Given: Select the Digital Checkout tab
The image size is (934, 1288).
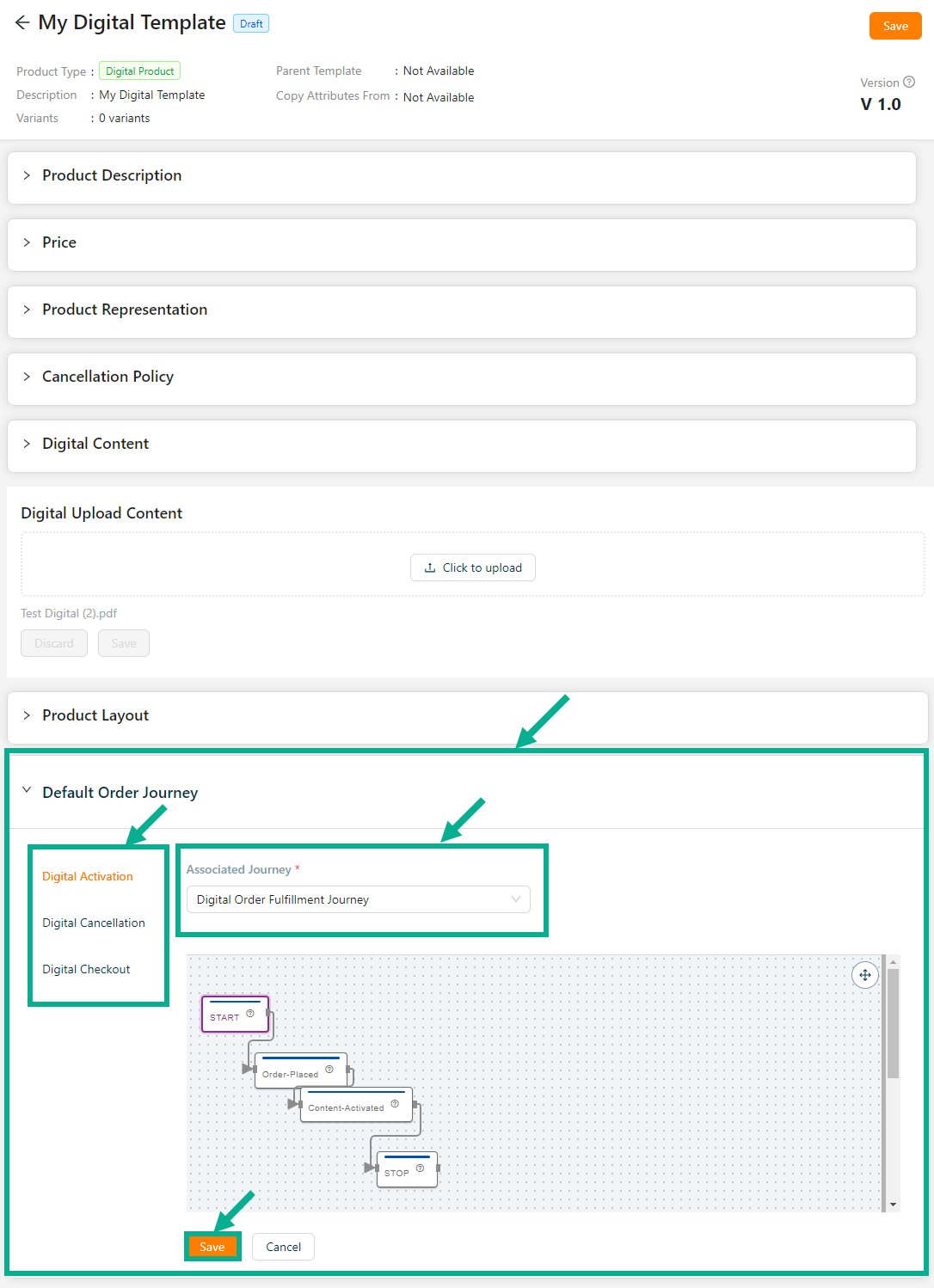Looking at the screenshot, I should [x=86, y=969].
